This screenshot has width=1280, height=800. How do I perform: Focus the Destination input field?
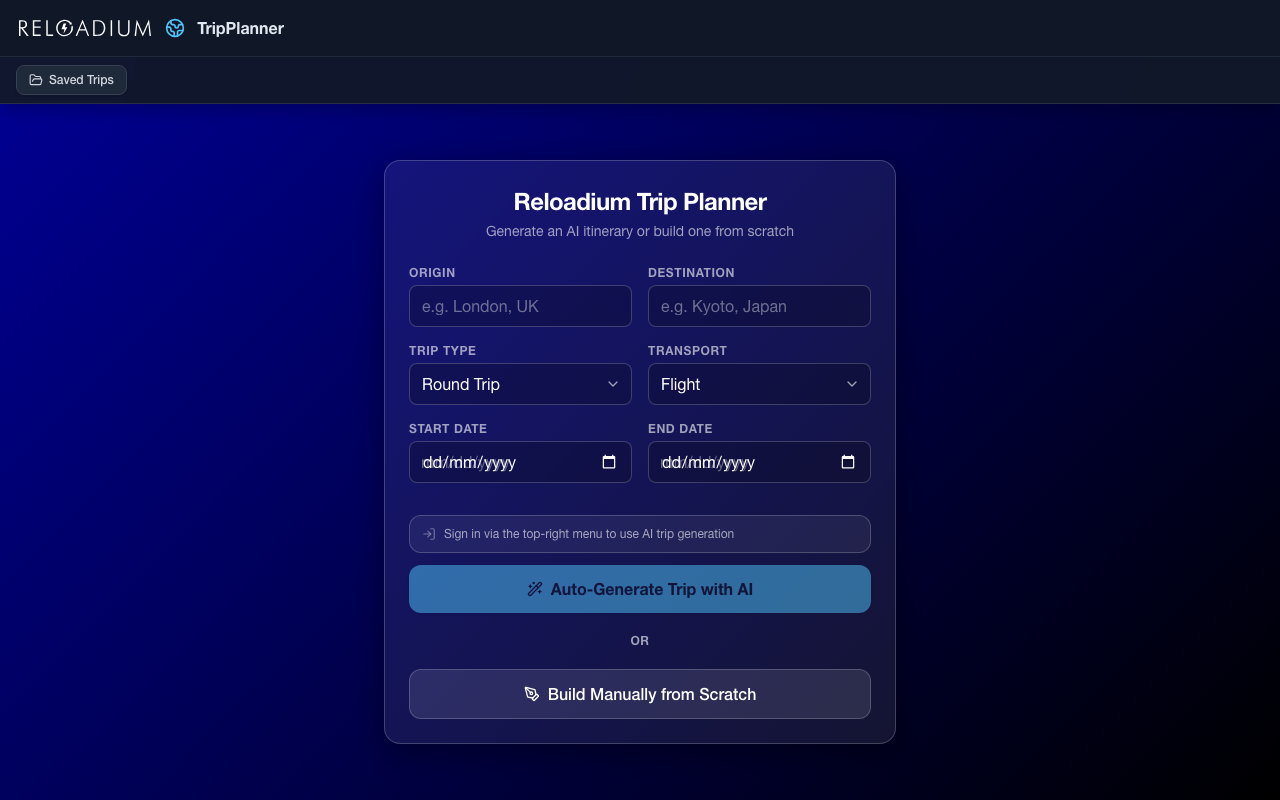pos(759,306)
